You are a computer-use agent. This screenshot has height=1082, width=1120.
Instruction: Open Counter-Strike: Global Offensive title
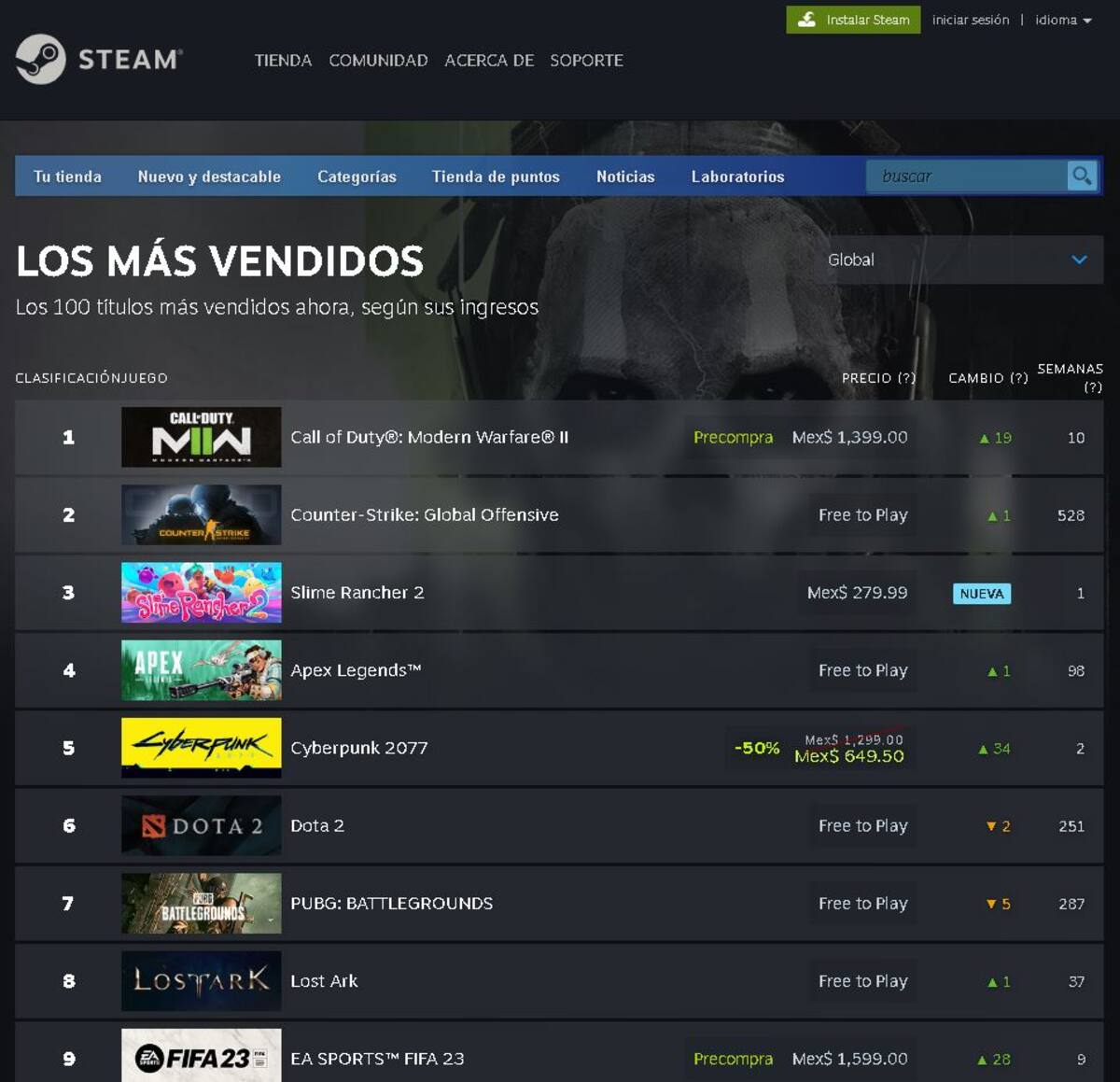(425, 514)
